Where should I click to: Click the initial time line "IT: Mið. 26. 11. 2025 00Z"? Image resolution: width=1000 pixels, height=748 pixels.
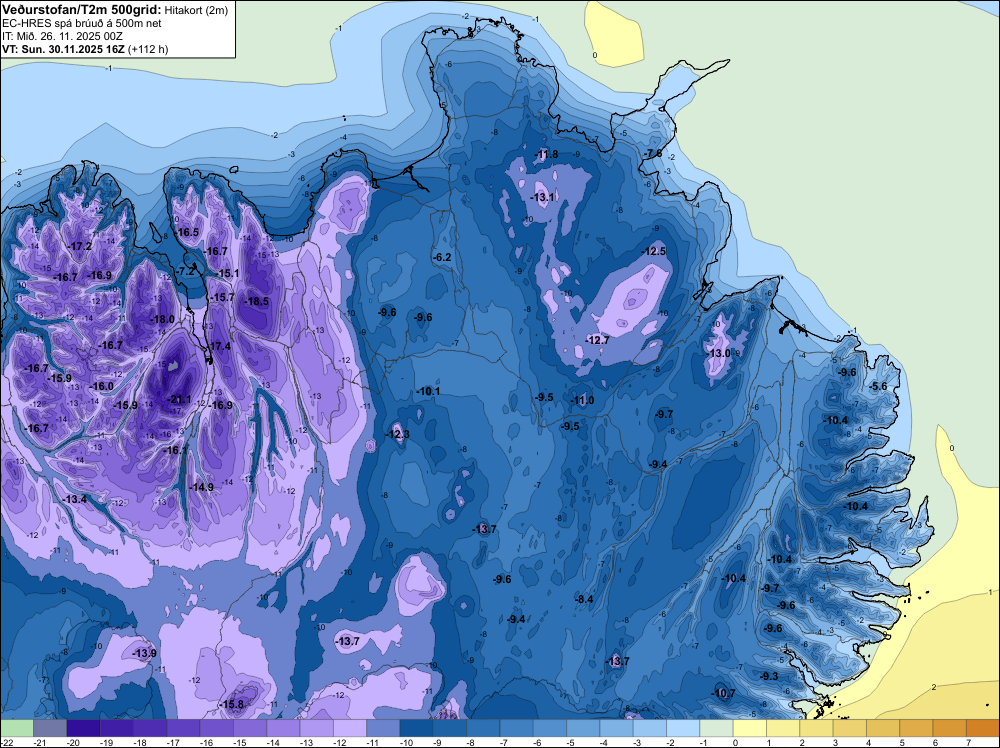62,36
